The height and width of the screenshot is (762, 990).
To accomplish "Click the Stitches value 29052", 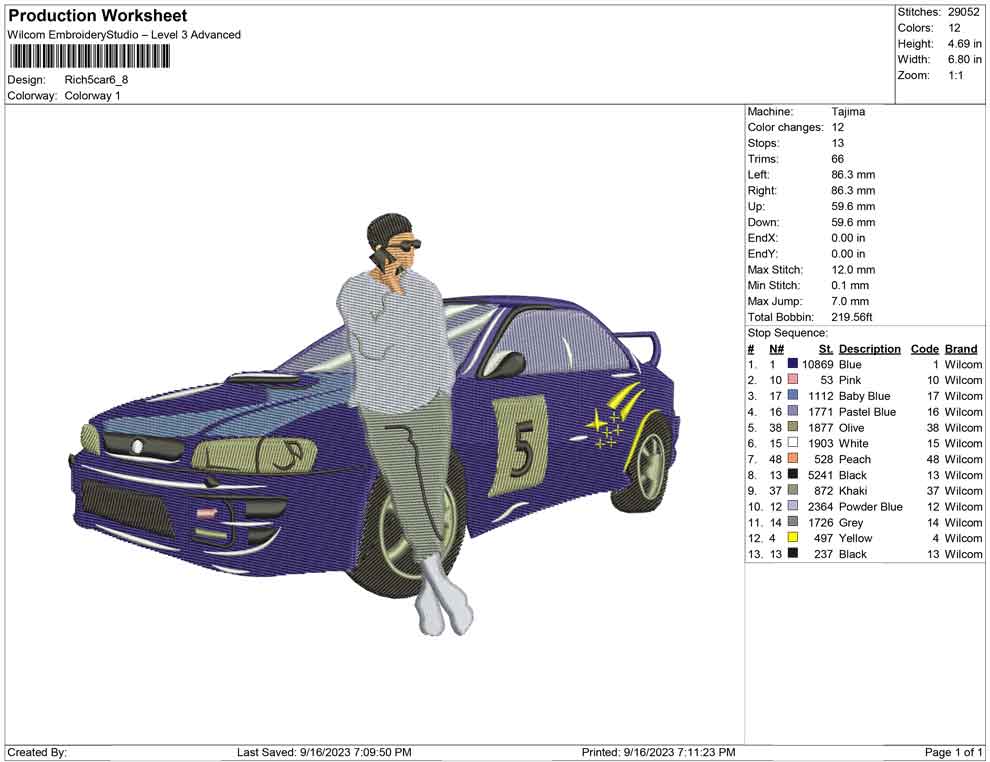I will 963,12.
